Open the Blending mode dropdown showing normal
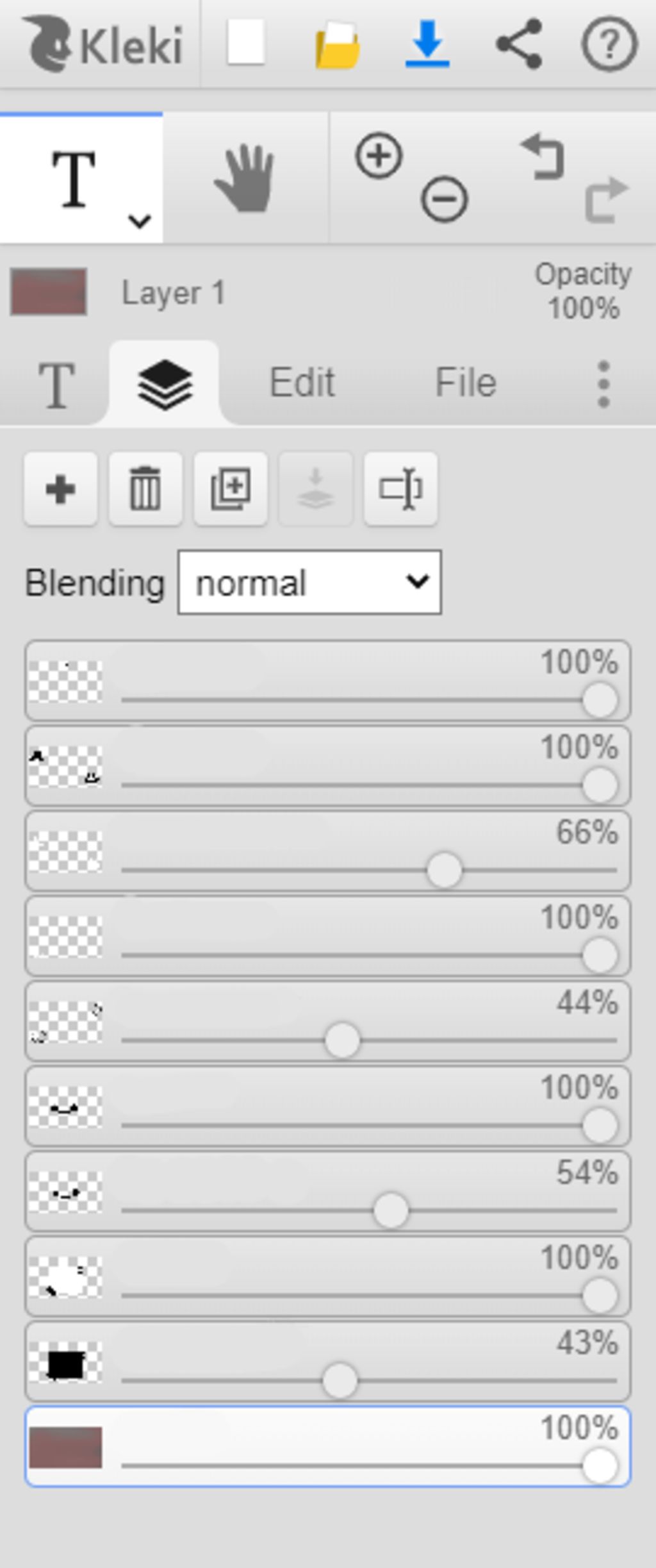Viewport: 656px width, 1568px height. click(309, 582)
